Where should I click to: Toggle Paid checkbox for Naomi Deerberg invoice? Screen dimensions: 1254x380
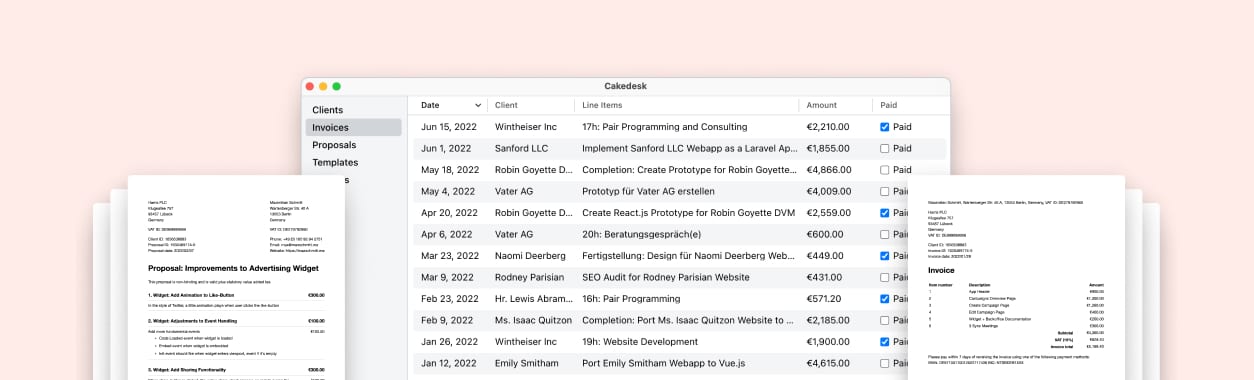click(885, 256)
